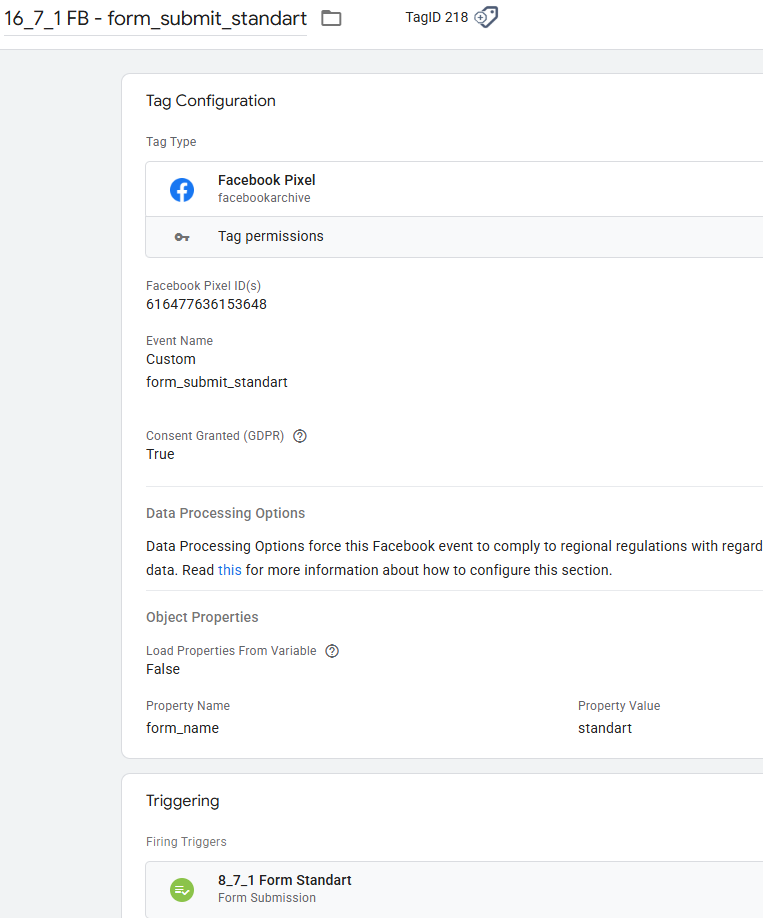Click the Tag Configuration section heading
This screenshot has width=763, height=918.
[x=211, y=101]
